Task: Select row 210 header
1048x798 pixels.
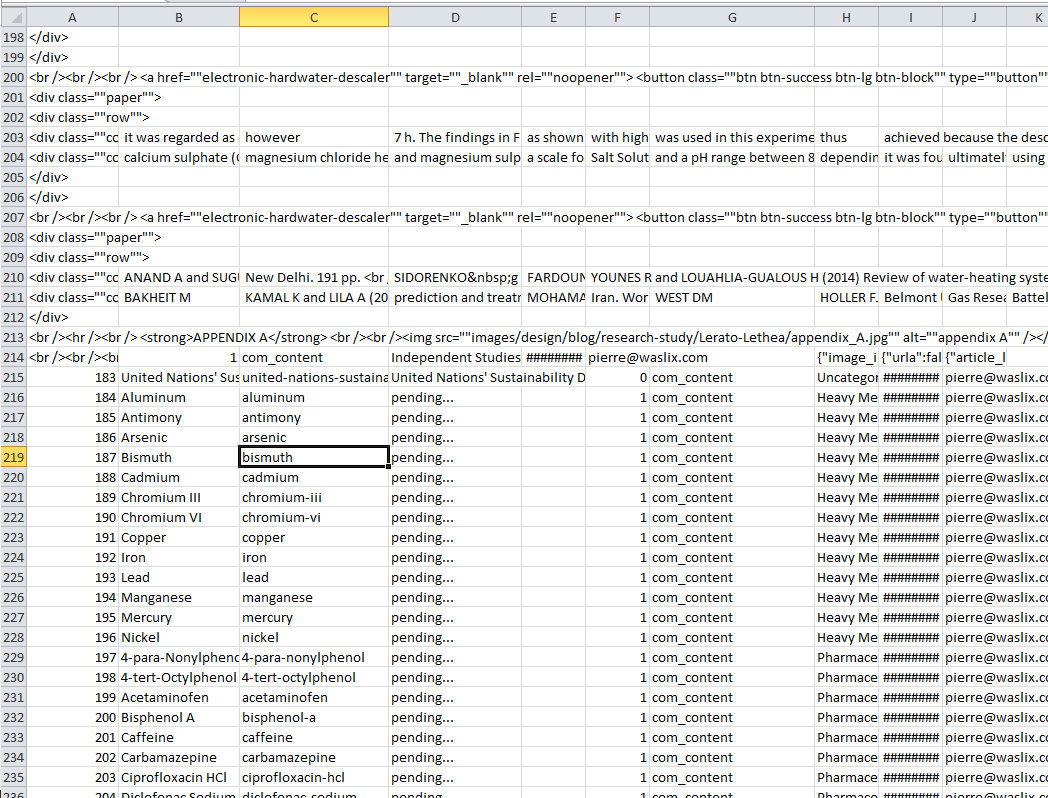Action: coord(13,277)
